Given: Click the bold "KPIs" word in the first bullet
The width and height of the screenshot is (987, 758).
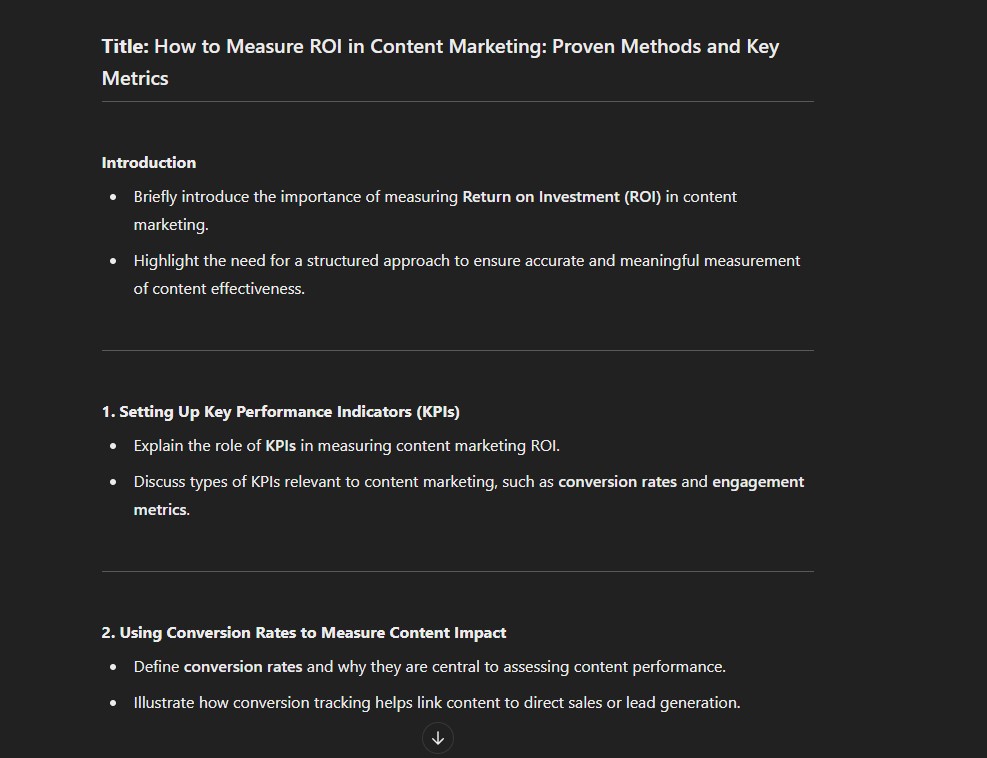Looking at the screenshot, I should pyautogui.click(x=280, y=446).
